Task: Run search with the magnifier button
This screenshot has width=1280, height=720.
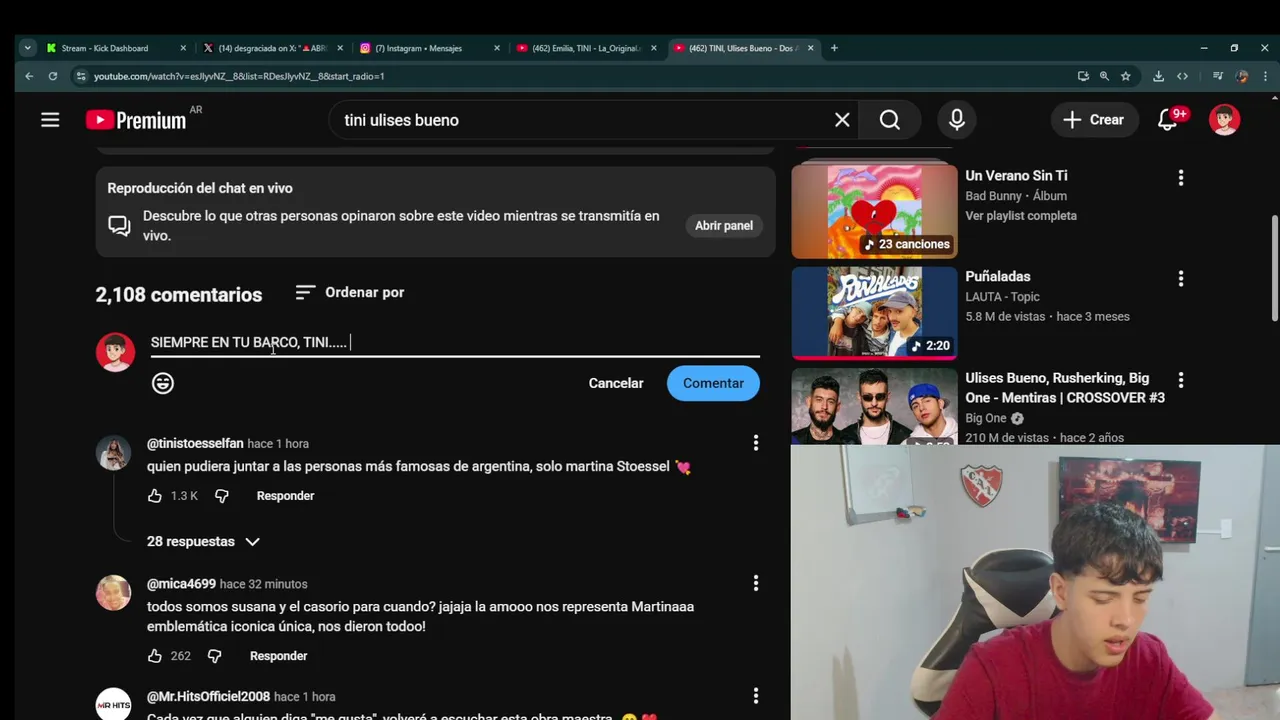Action: 890,120
